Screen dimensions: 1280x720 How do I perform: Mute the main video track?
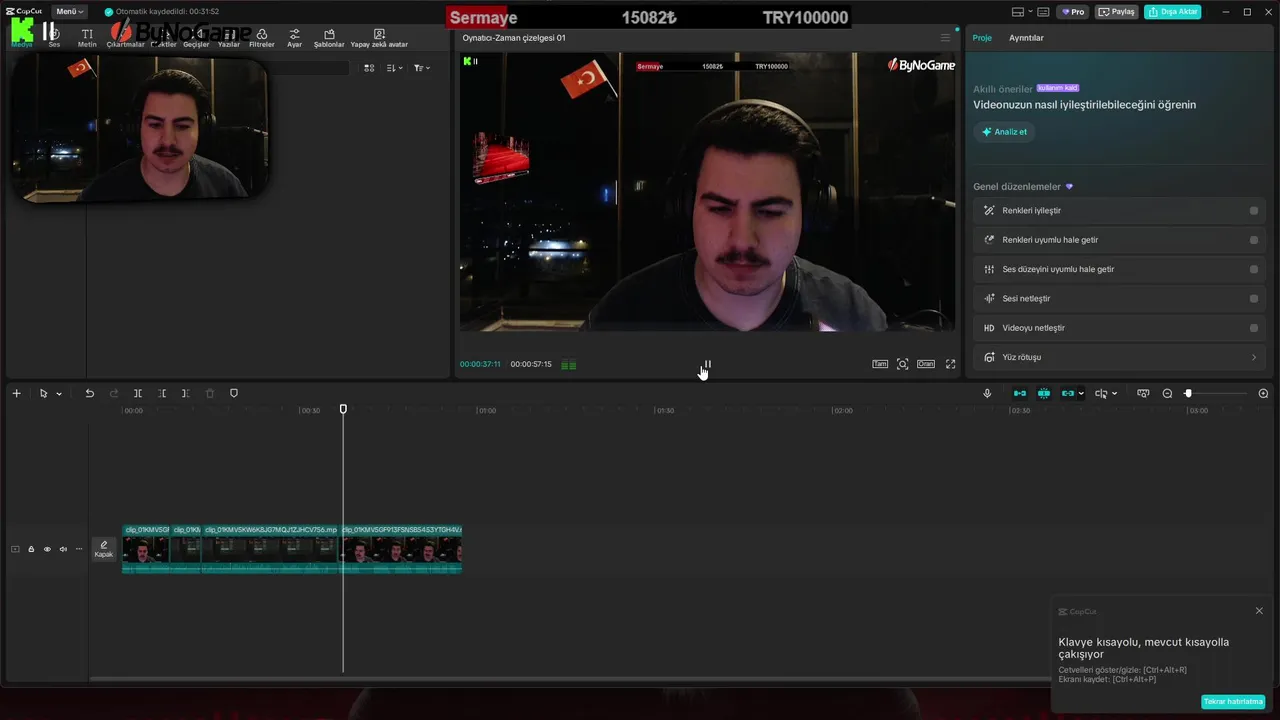coord(63,549)
